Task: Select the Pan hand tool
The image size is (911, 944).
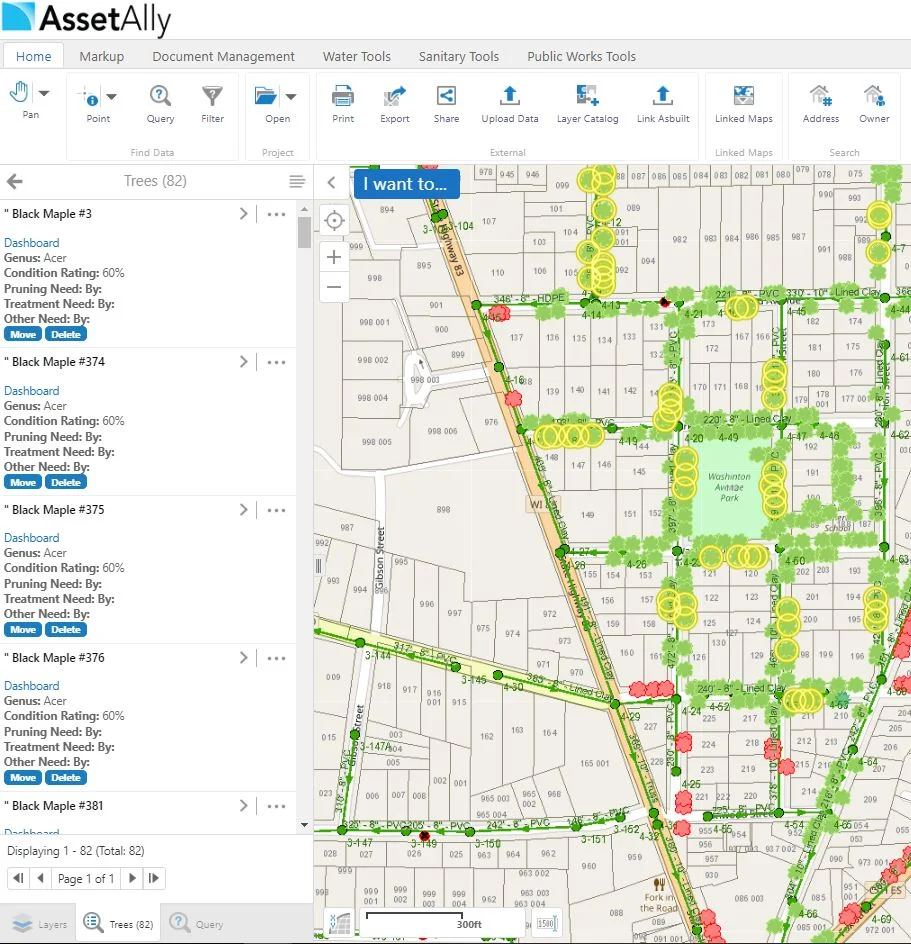Action: point(19,93)
